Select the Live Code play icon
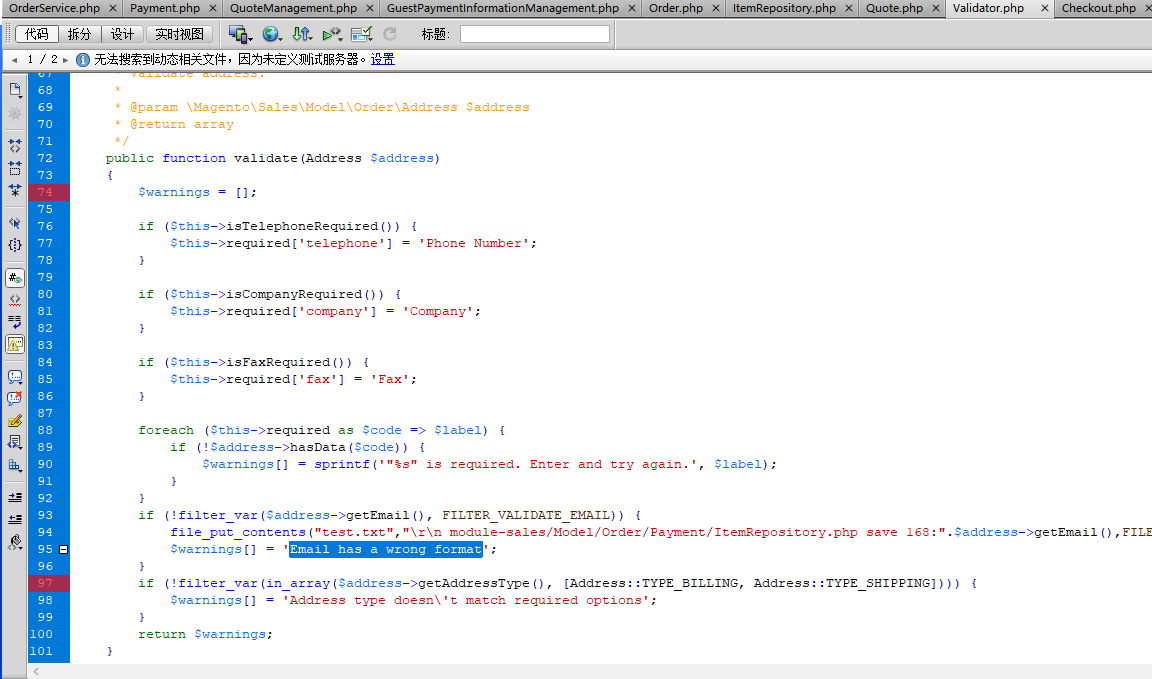The width and height of the screenshot is (1152, 679). (x=330, y=33)
